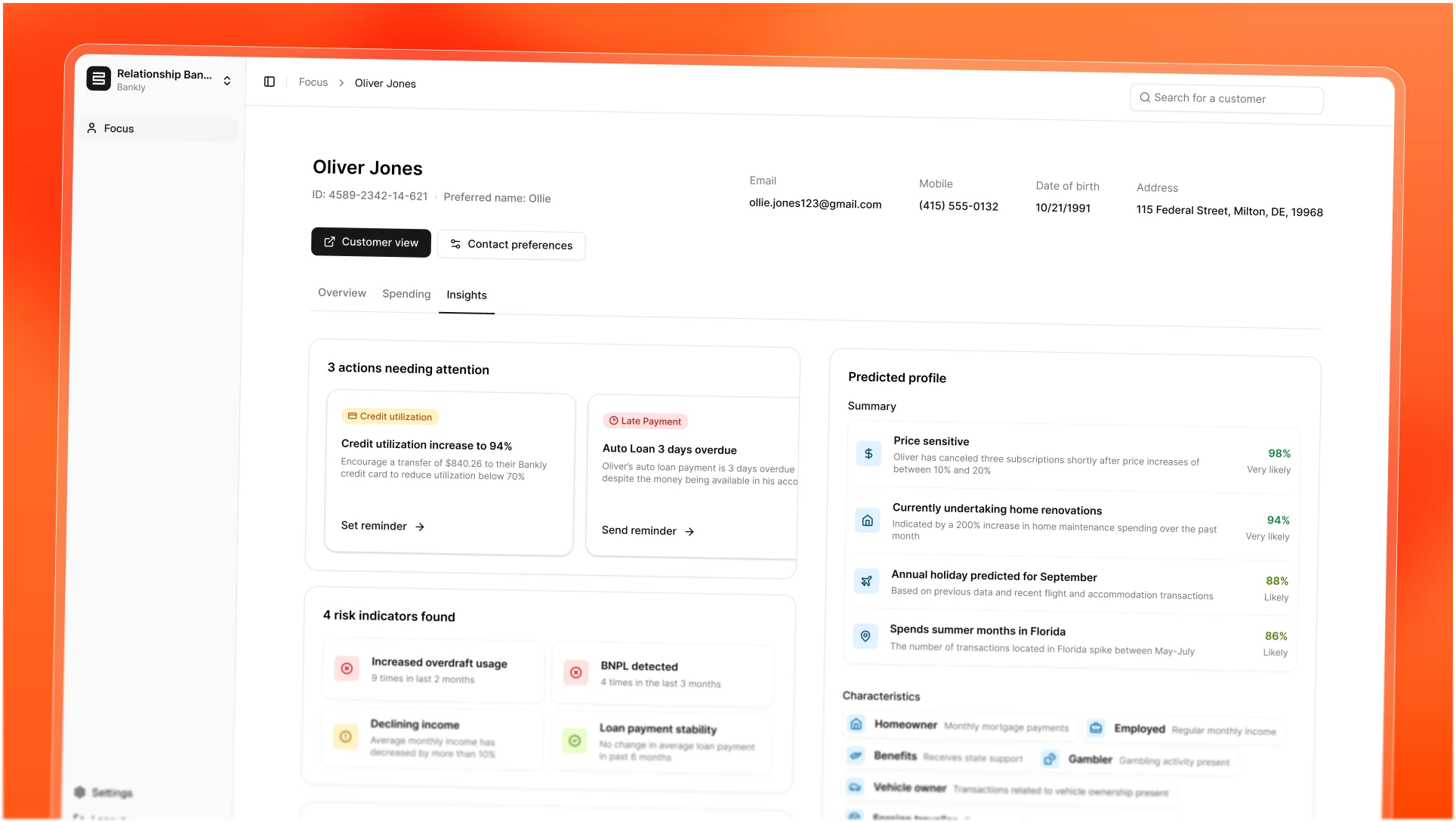Toggle the sidebar panel icon

click(x=270, y=82)
